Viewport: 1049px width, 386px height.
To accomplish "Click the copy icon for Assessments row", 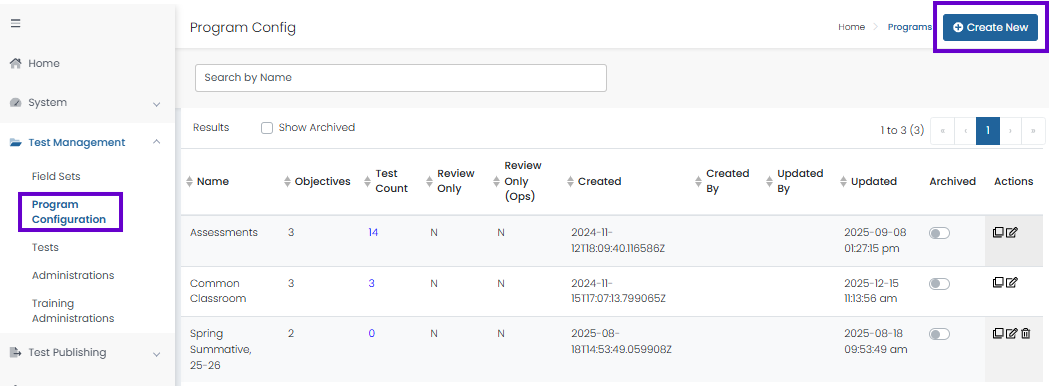I will point(998,233).
